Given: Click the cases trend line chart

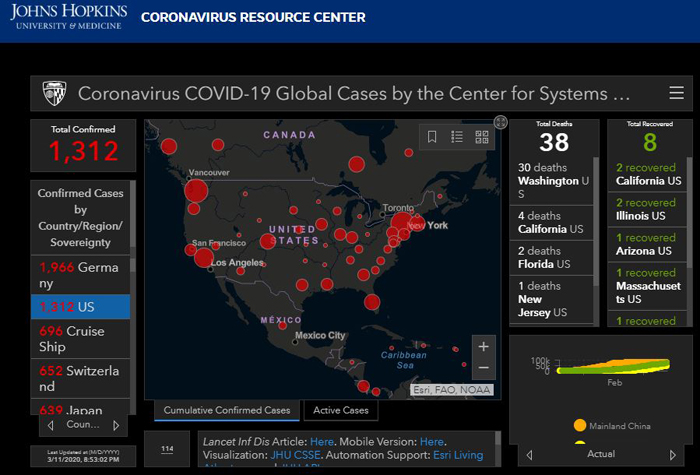Looking at the screenshot, I should coord(612,366).
